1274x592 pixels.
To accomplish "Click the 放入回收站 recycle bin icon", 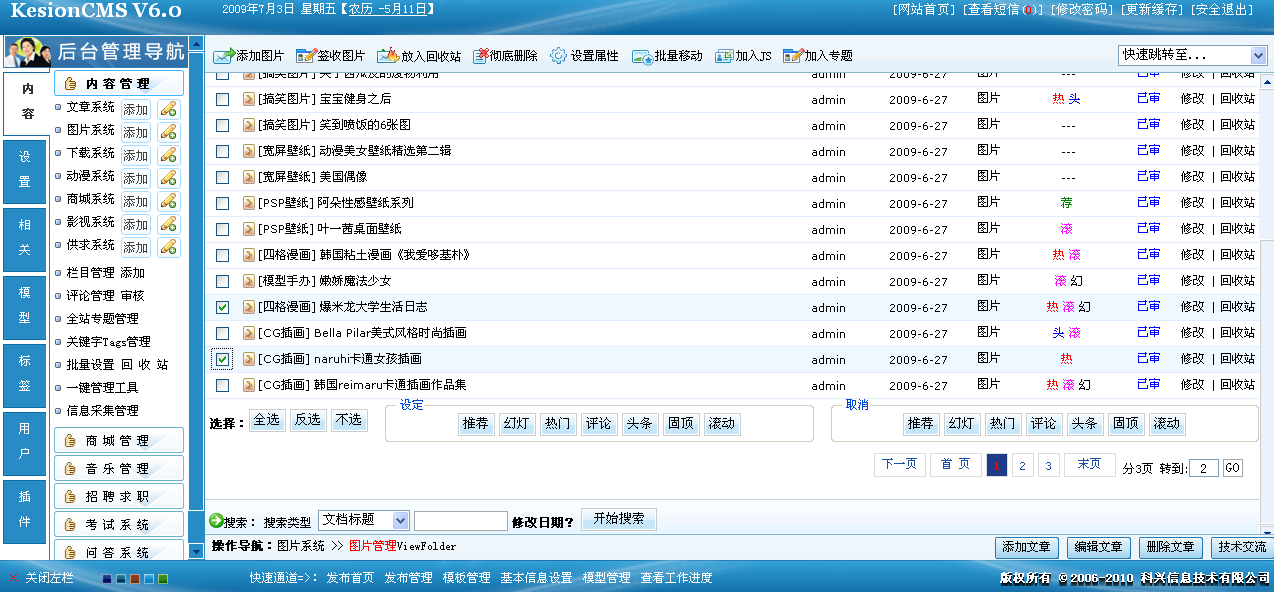I will tap(388, 56).
